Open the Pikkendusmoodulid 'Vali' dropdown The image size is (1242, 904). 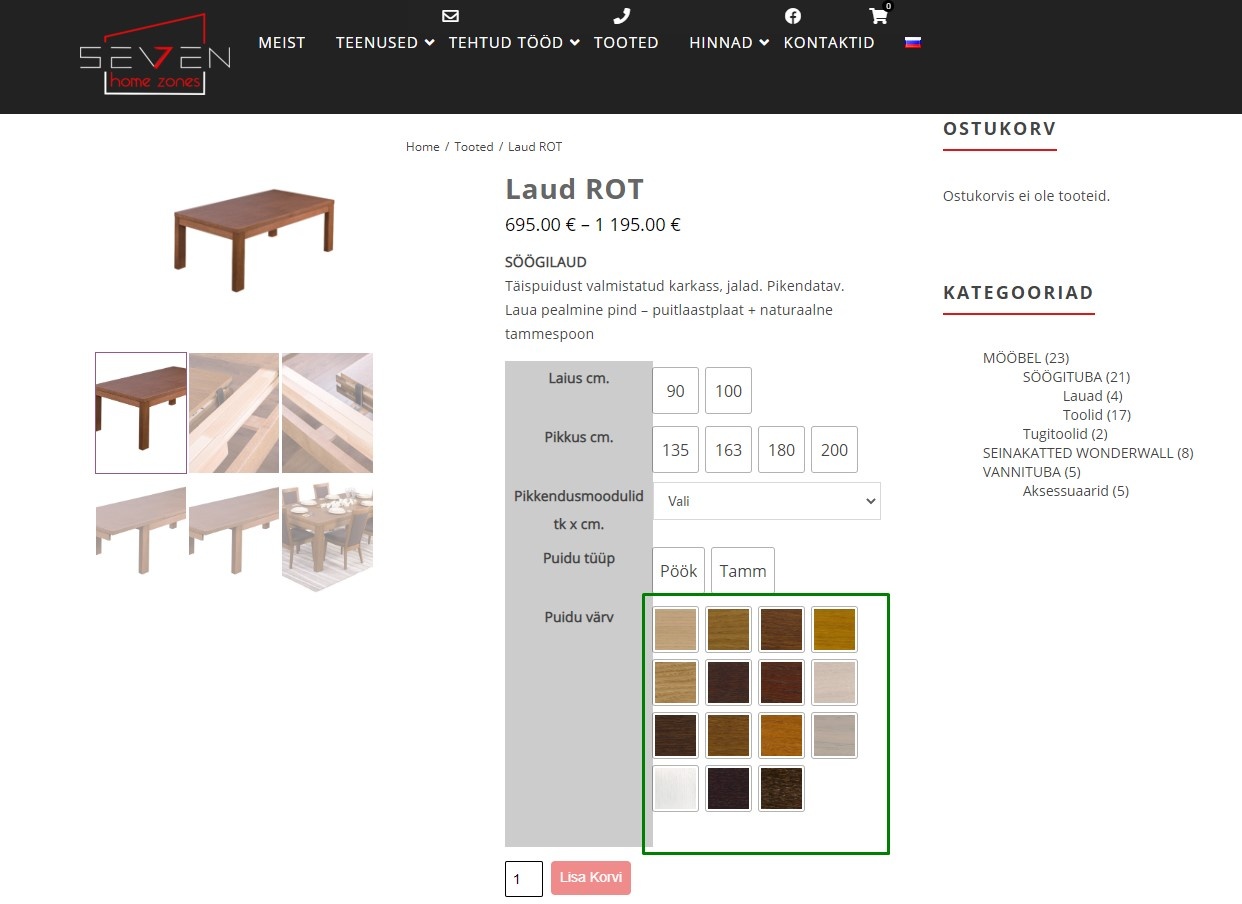point(766,501)
